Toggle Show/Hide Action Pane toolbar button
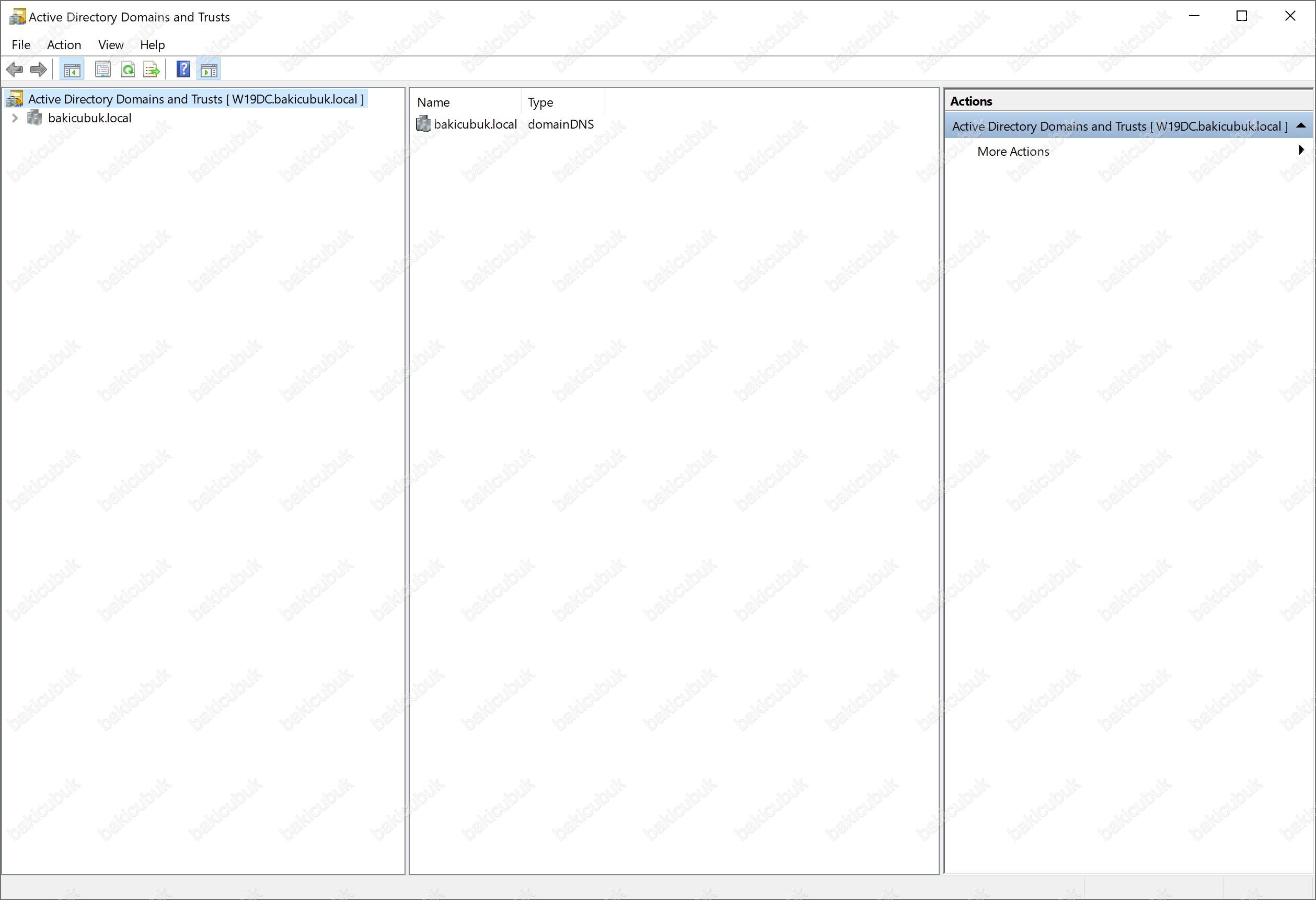 click(x=209, y=70)
